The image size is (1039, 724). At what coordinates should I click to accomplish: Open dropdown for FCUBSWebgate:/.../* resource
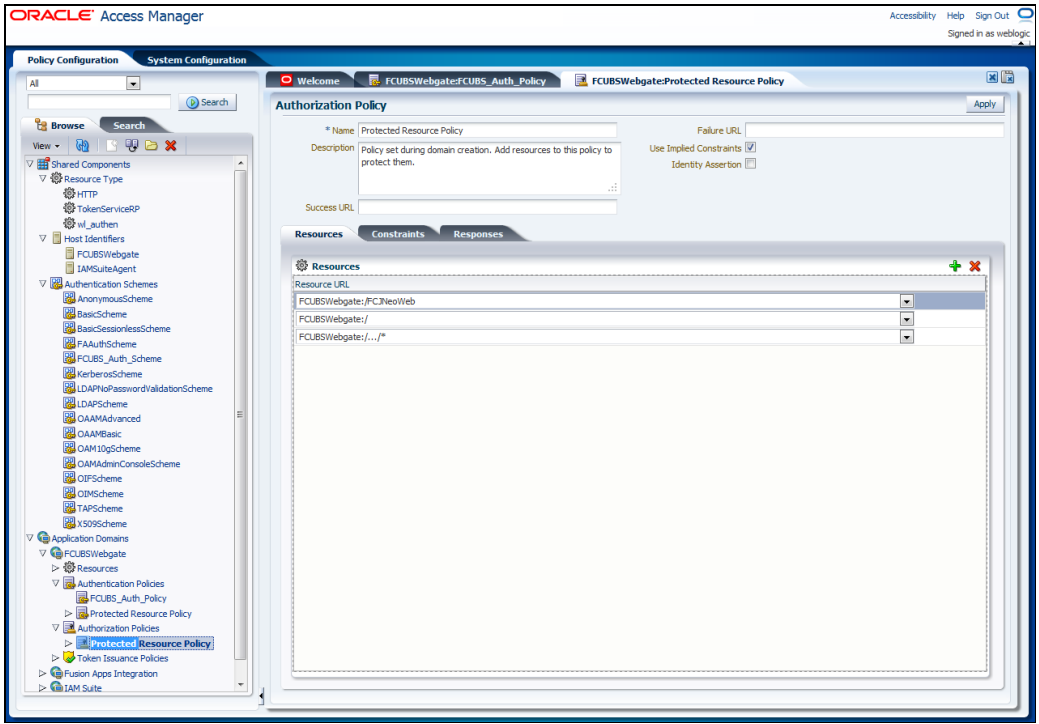click(x=906, y=337)
